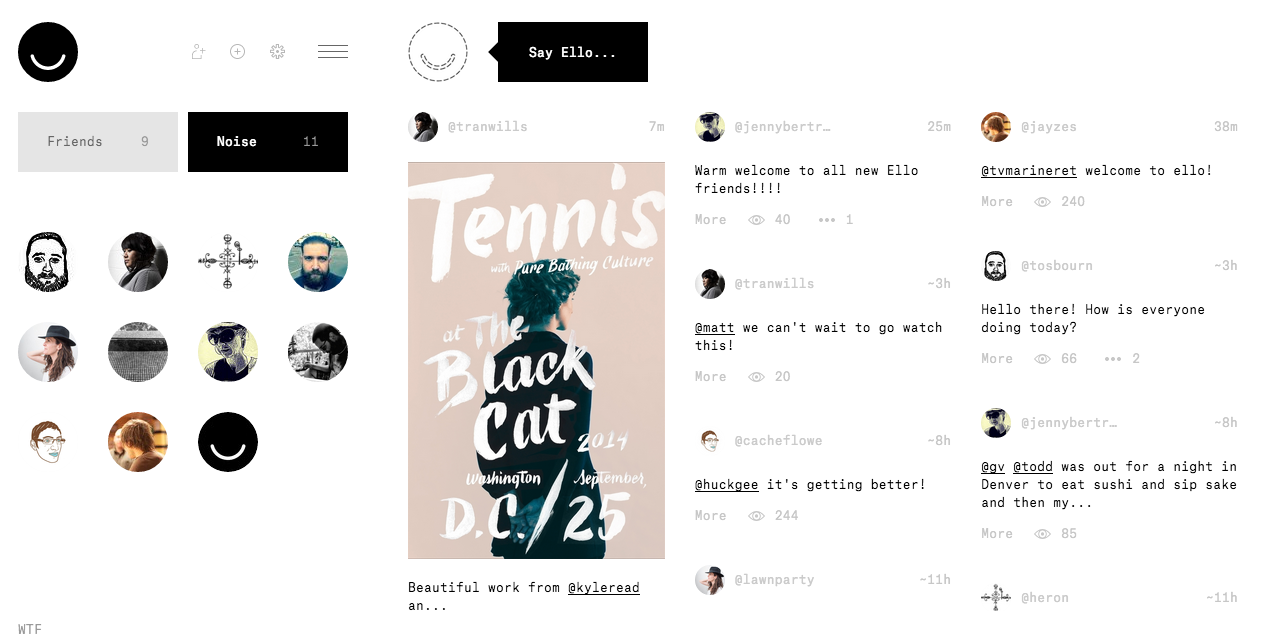This screenshot has height=639, width=1267.
Task: Click the dashed smiley avatar placeholder
Action: 438,52
